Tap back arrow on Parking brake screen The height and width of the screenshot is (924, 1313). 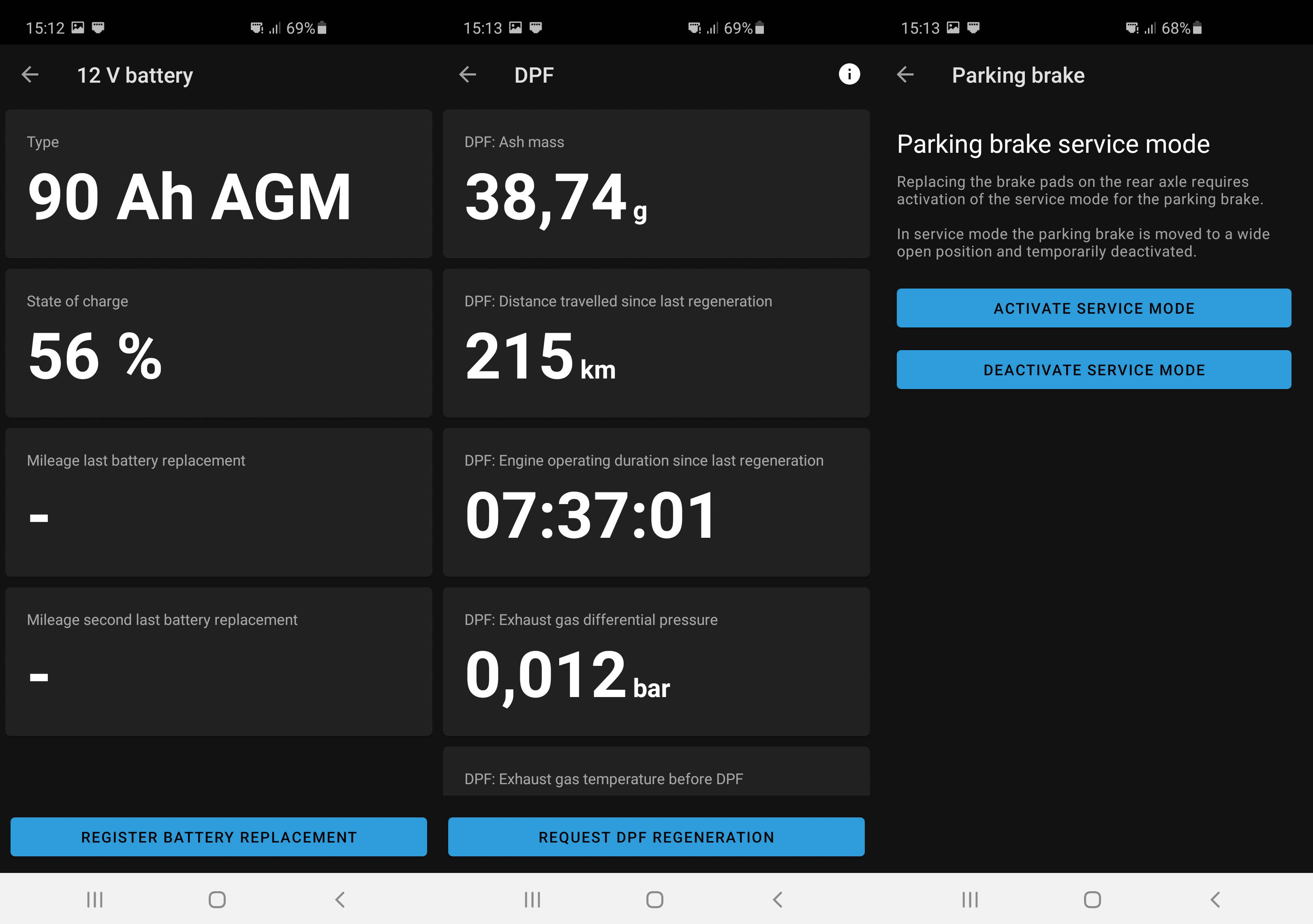905,74
